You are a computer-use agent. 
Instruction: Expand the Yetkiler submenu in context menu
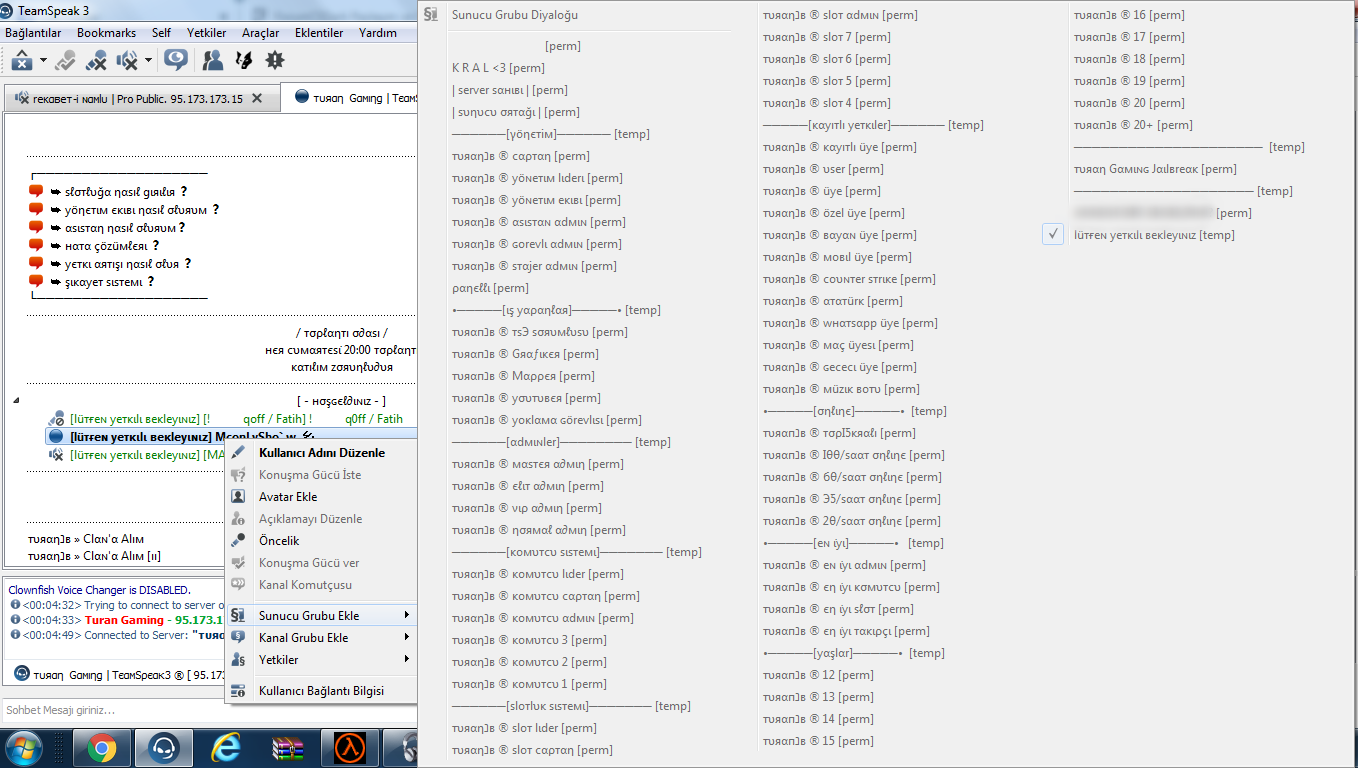(321, 660)
